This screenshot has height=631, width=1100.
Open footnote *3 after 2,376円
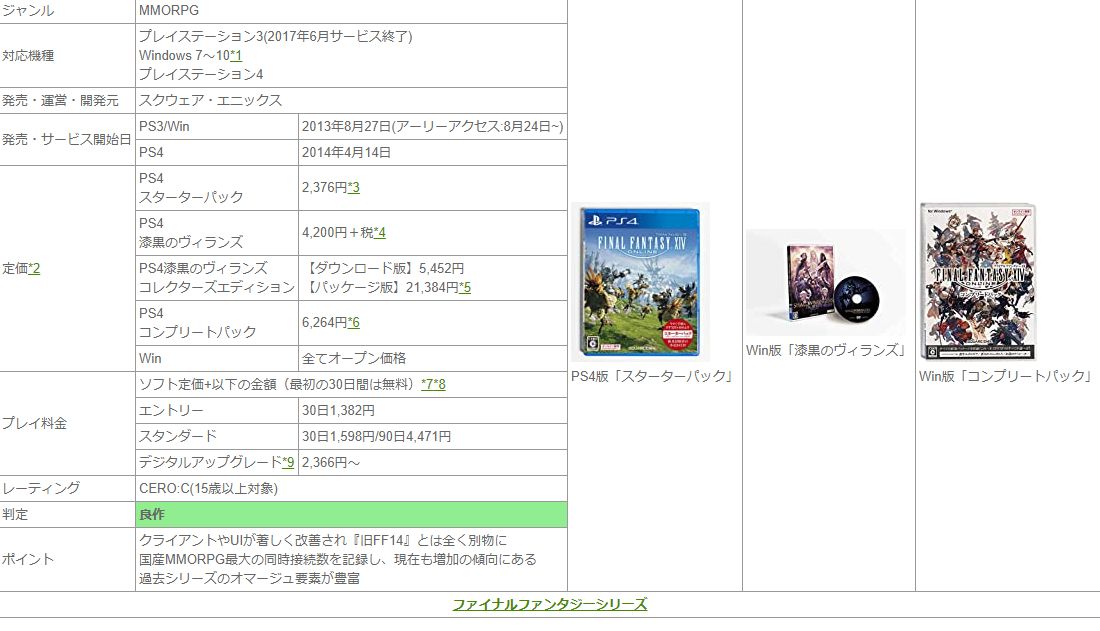pyautogui.click(x=354, y=187)
